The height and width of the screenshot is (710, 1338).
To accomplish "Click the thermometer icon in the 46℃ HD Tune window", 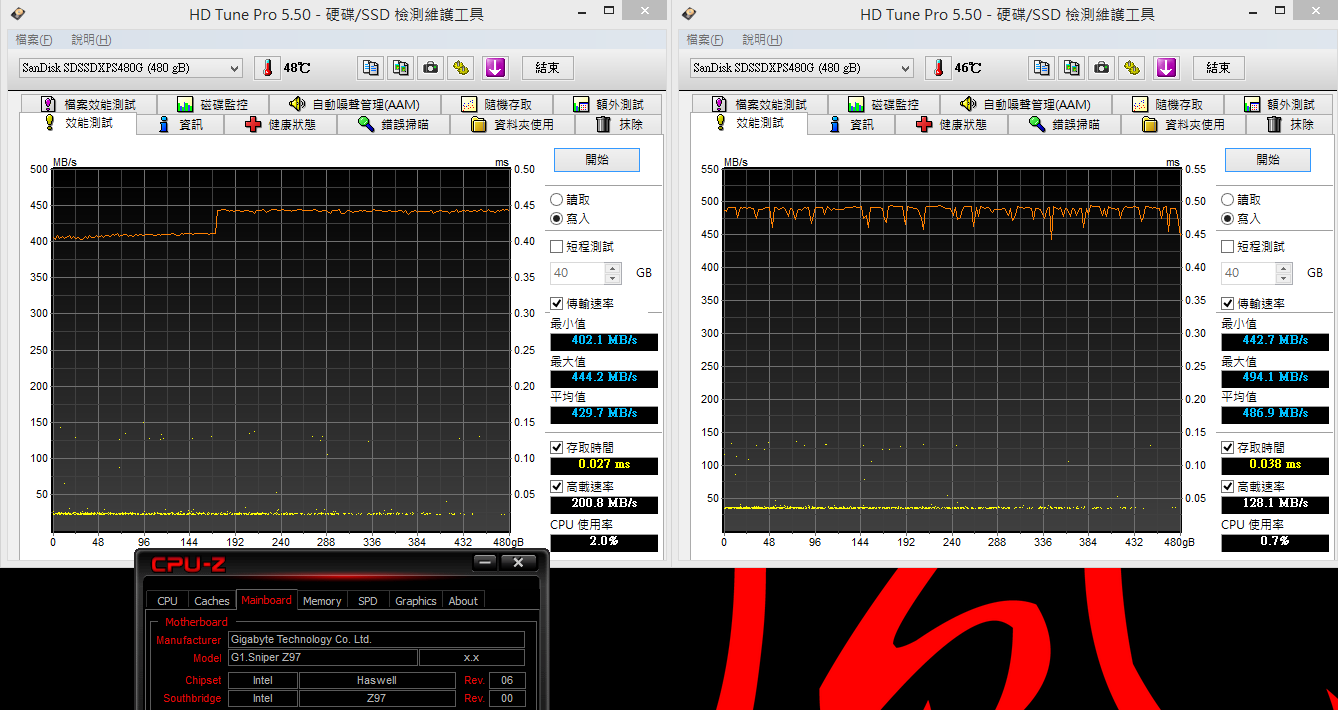I will pyautogui.click(x=938, y=68).
